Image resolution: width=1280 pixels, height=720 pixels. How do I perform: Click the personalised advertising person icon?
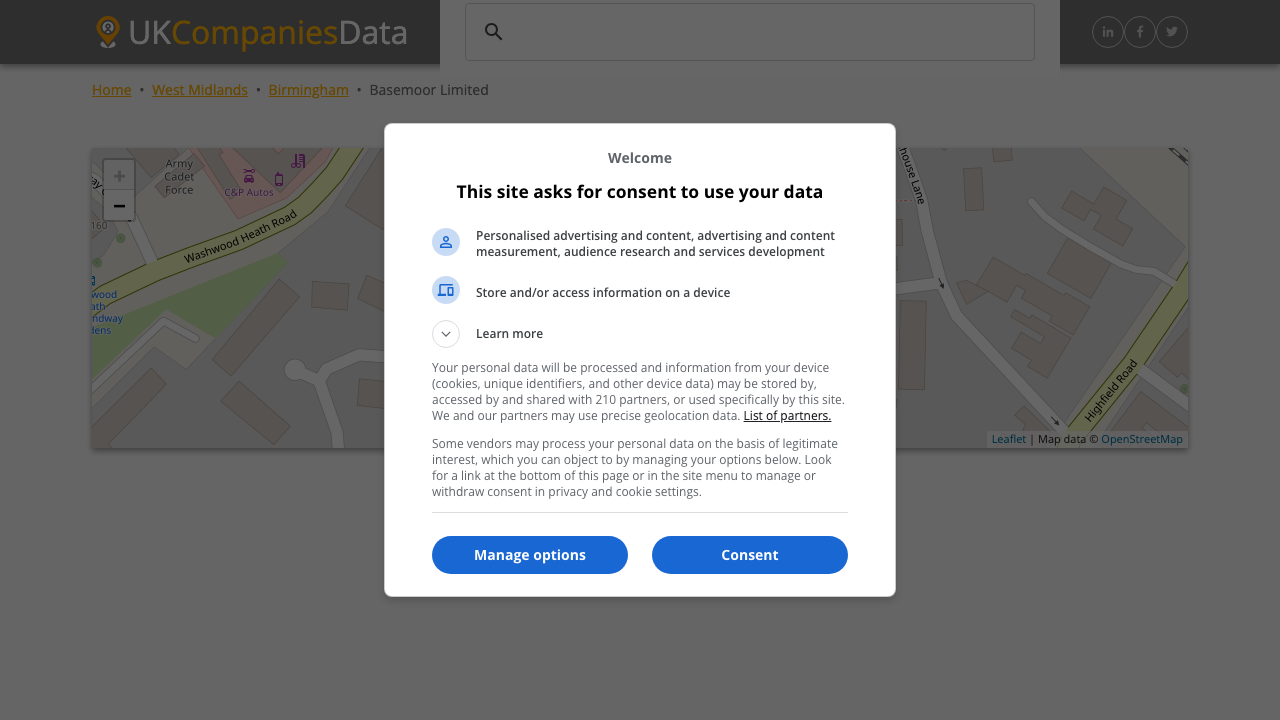click(446, 242)
